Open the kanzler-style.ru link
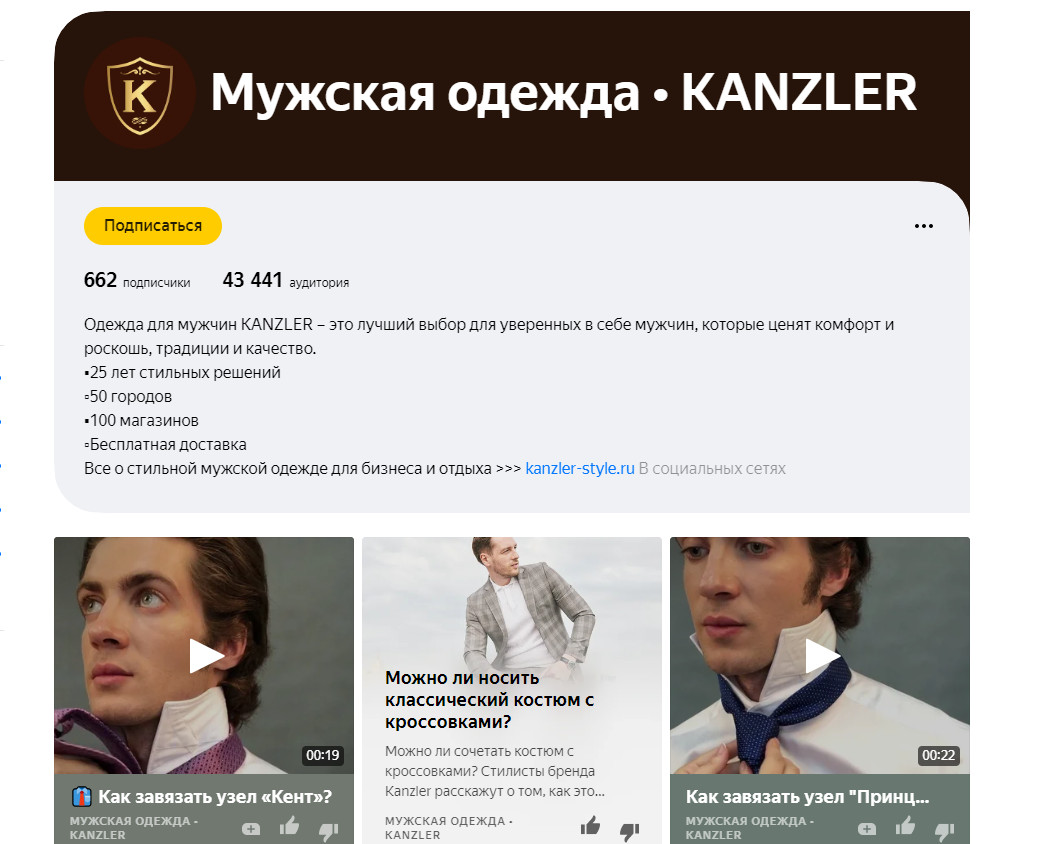 (579, 468)
